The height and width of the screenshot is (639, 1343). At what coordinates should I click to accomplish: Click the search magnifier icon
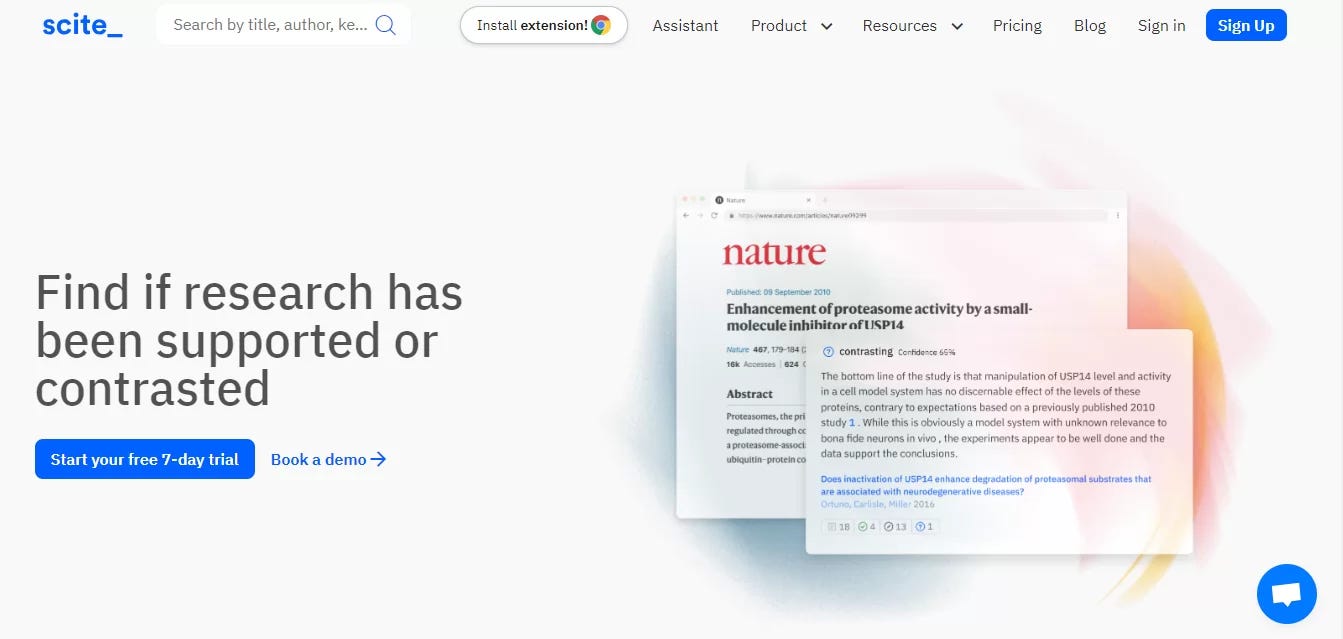pyautogui.click(x=386, y=25)
